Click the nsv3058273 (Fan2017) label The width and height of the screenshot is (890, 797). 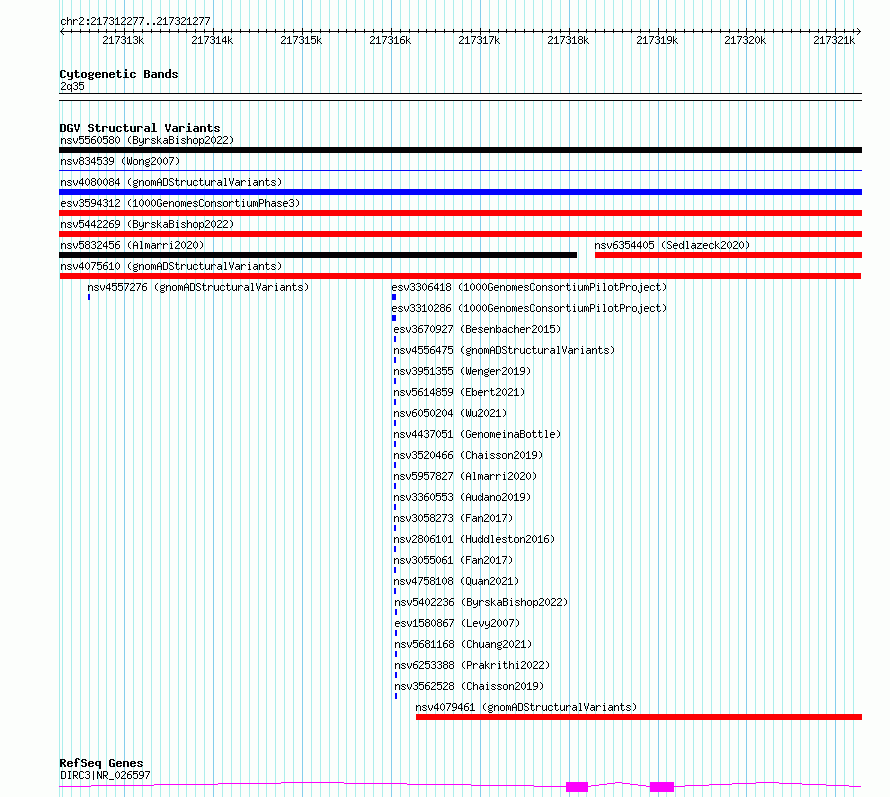tap(453, 518)
